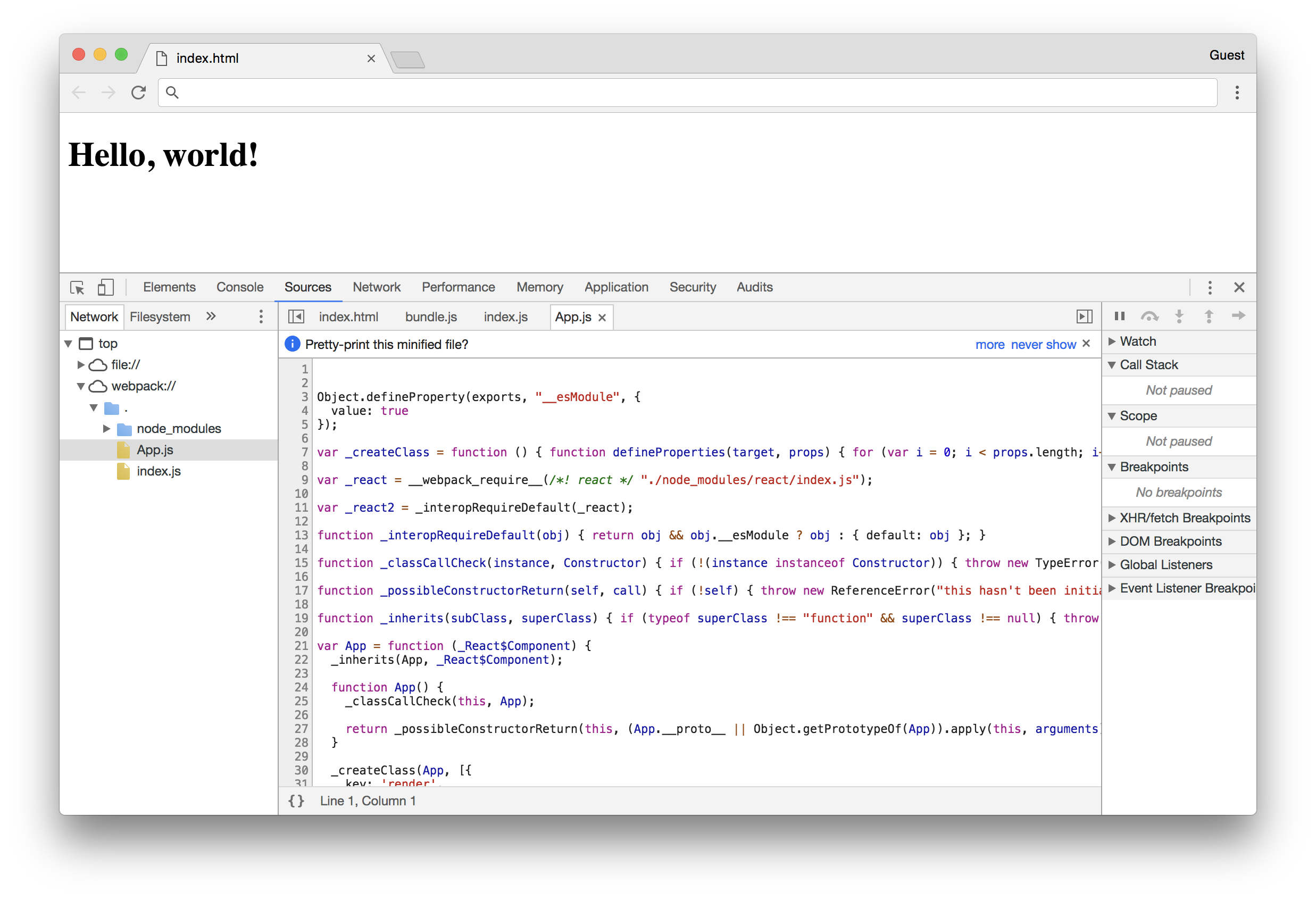Image resolution: width=1316 pixels, height=900 pixels.
Task: Collapse the Call Stack section
Action: pos(1112,365)
